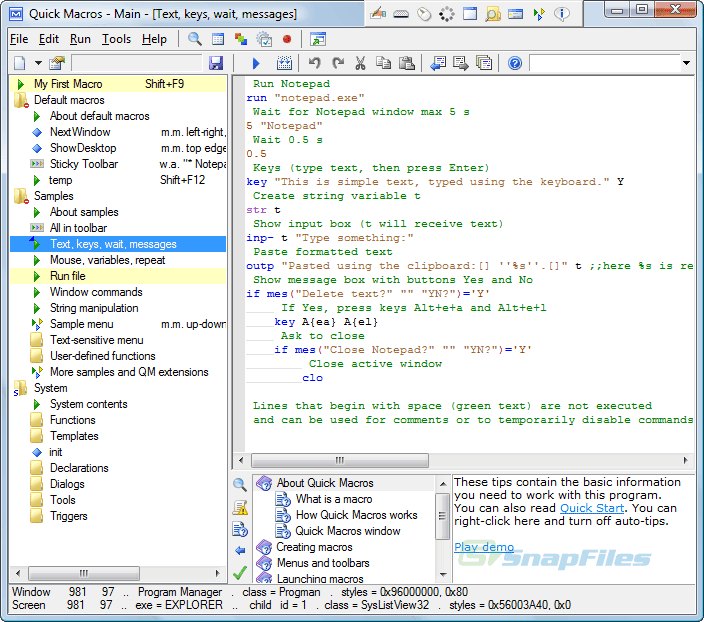Collapse the System folder

pyautogui.click(x=20, y=388)
